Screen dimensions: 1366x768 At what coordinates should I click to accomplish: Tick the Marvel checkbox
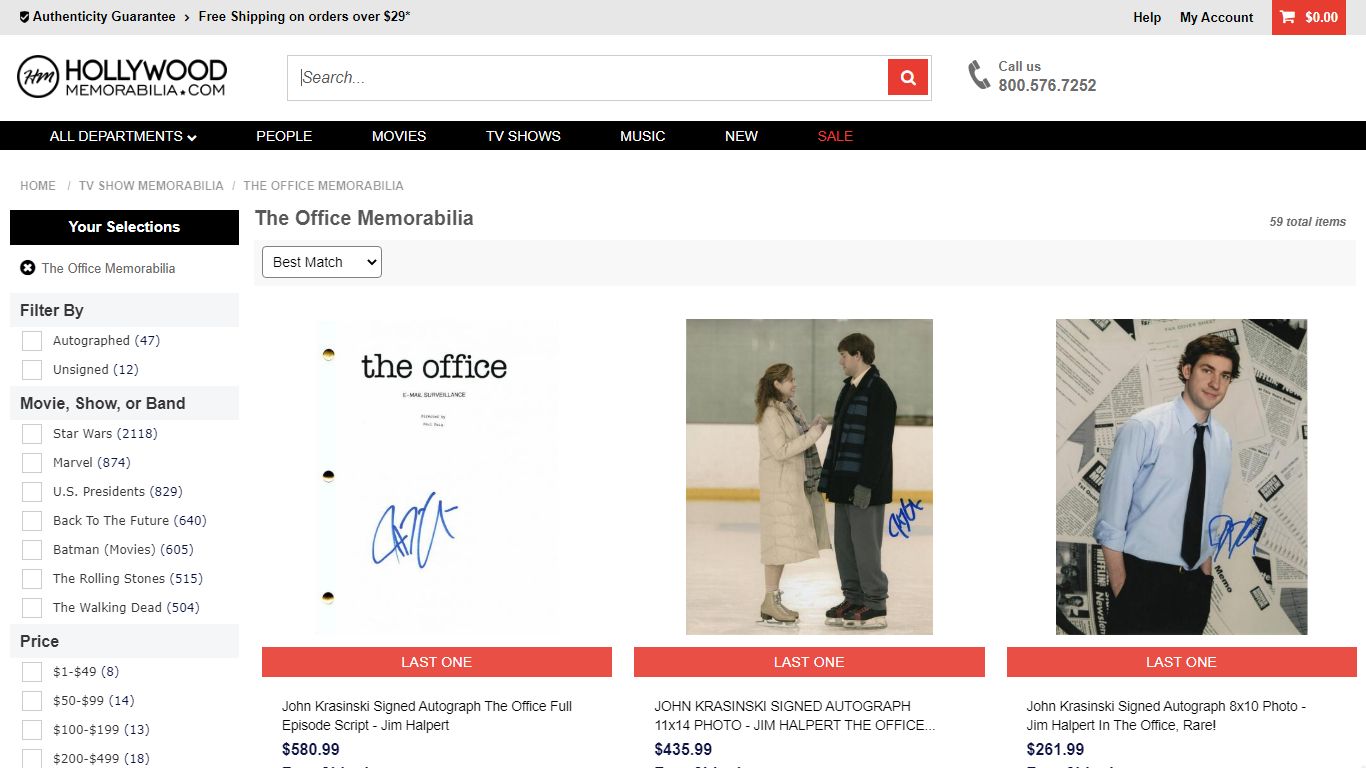(32, 463)
